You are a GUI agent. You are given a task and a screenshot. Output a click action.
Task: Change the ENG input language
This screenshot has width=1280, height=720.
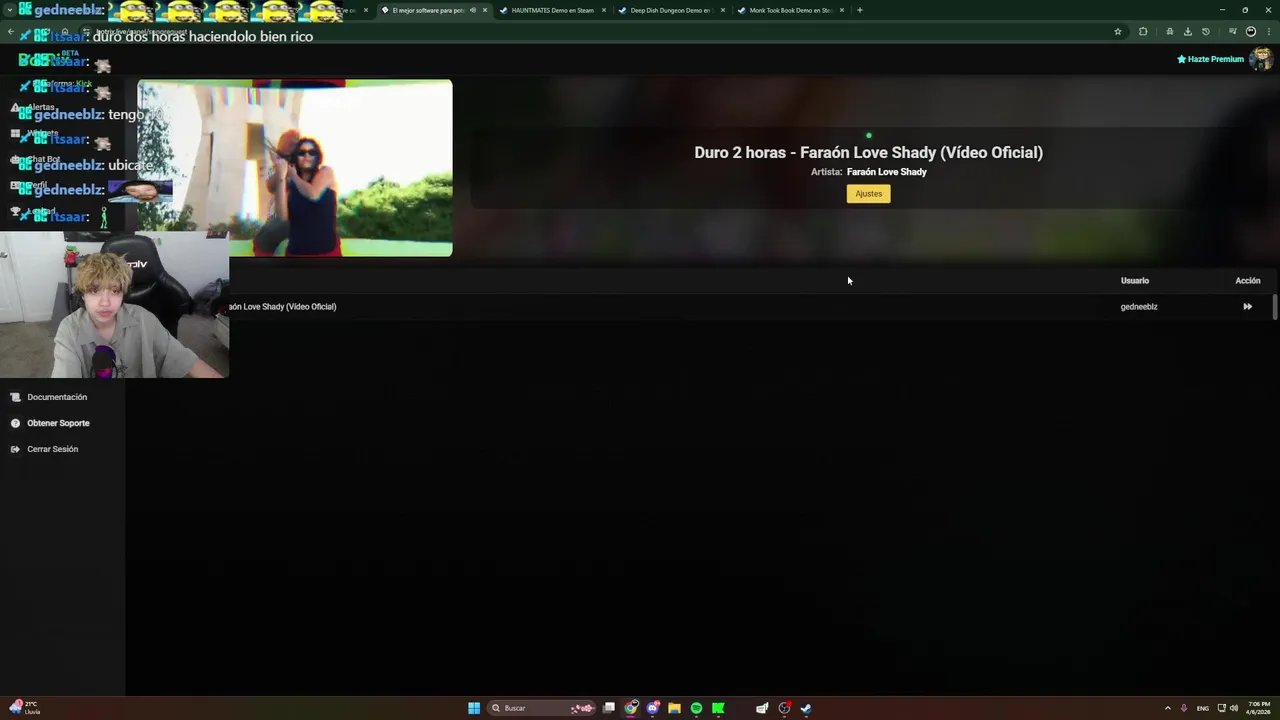tap(1203, 708)
